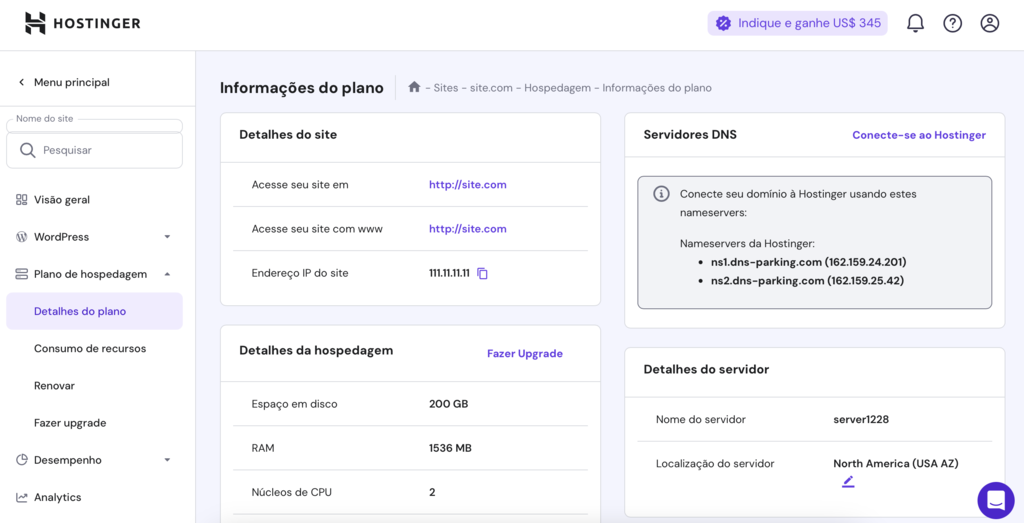The height and width of the screenshot is (523, 1024).
Task: Click the info icon in DNS notice
Action: click(x=662, y=194)
